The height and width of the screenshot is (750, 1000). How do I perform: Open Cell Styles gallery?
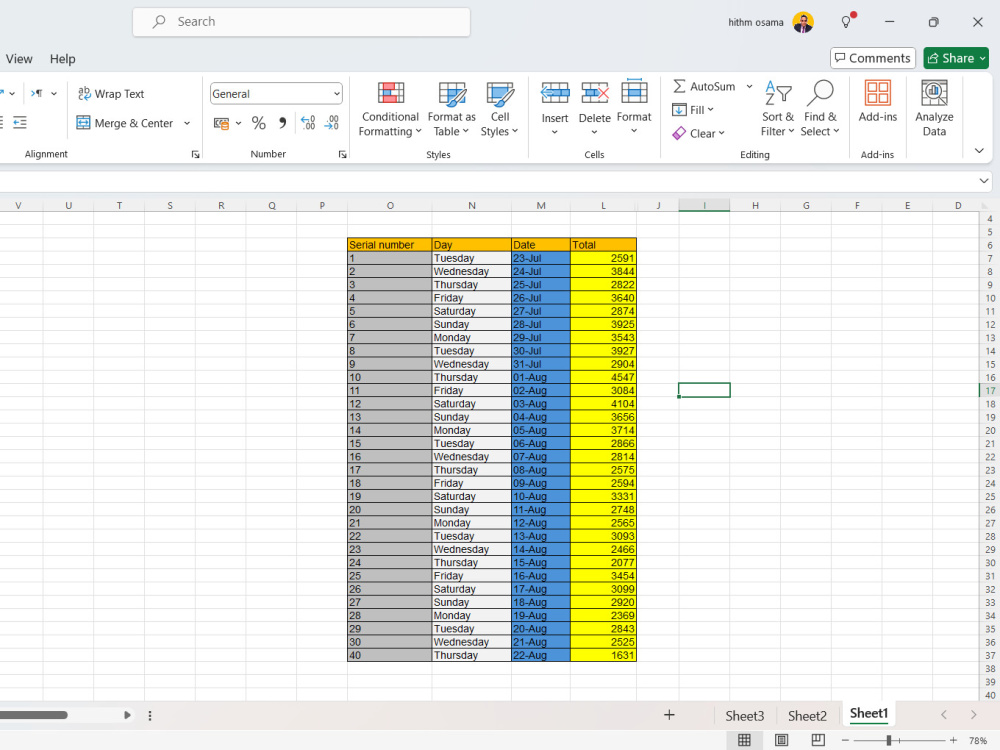coord(499,109)
